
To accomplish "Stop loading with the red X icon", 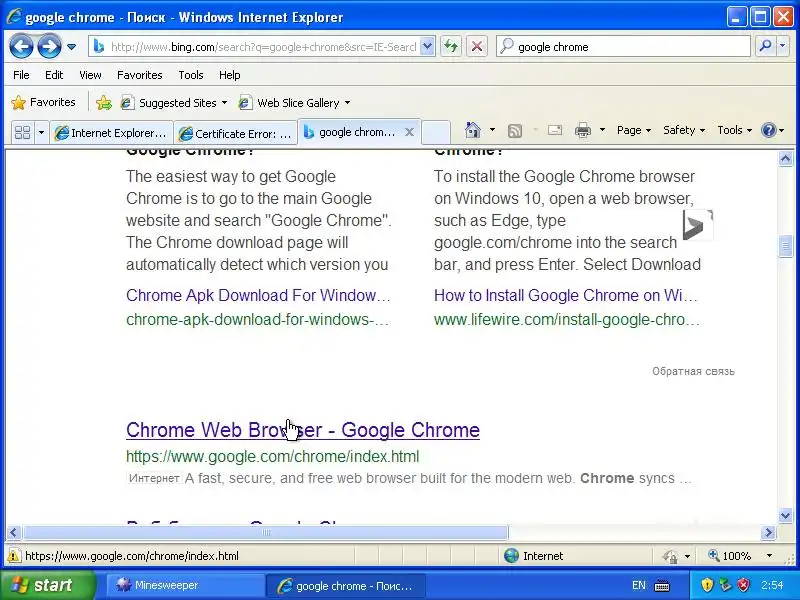I will pyautogui.click(x=477, y=47).
